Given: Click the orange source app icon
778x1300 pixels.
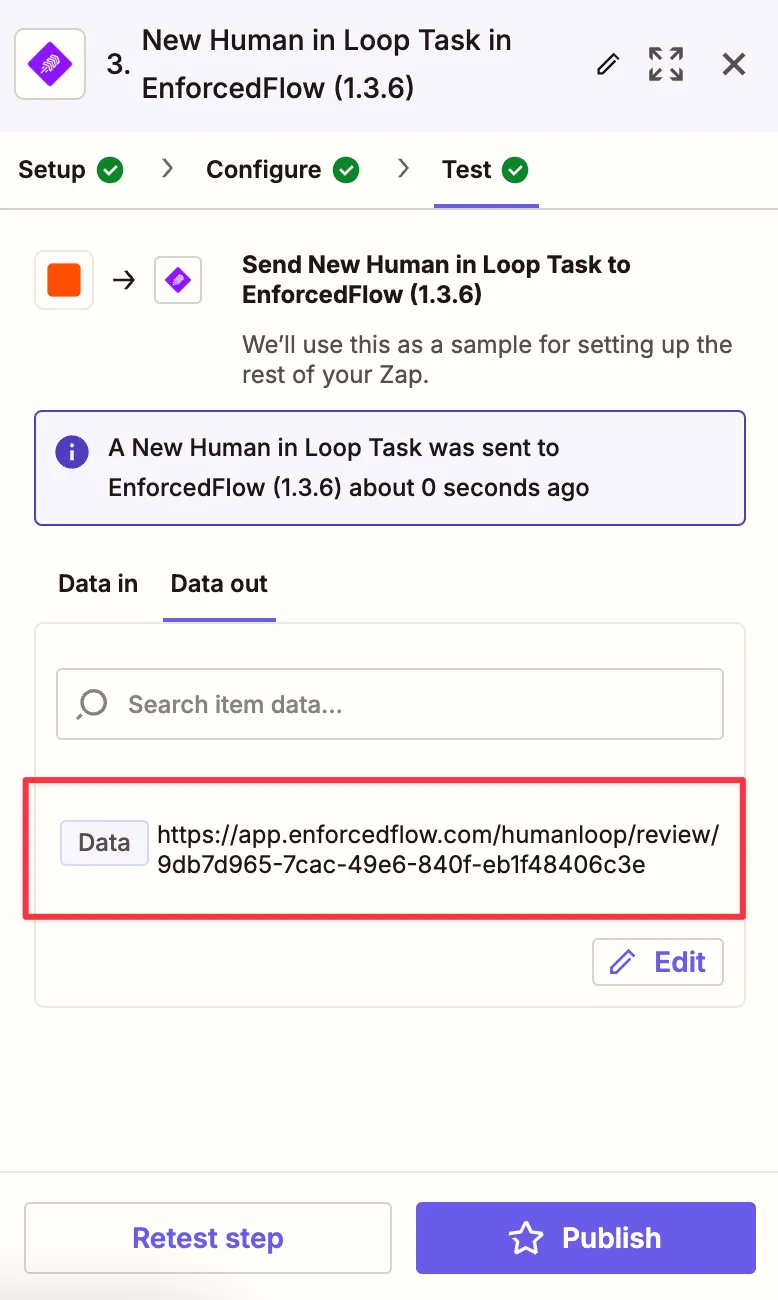Looking at the screenshot, I should tap(64, 280).
